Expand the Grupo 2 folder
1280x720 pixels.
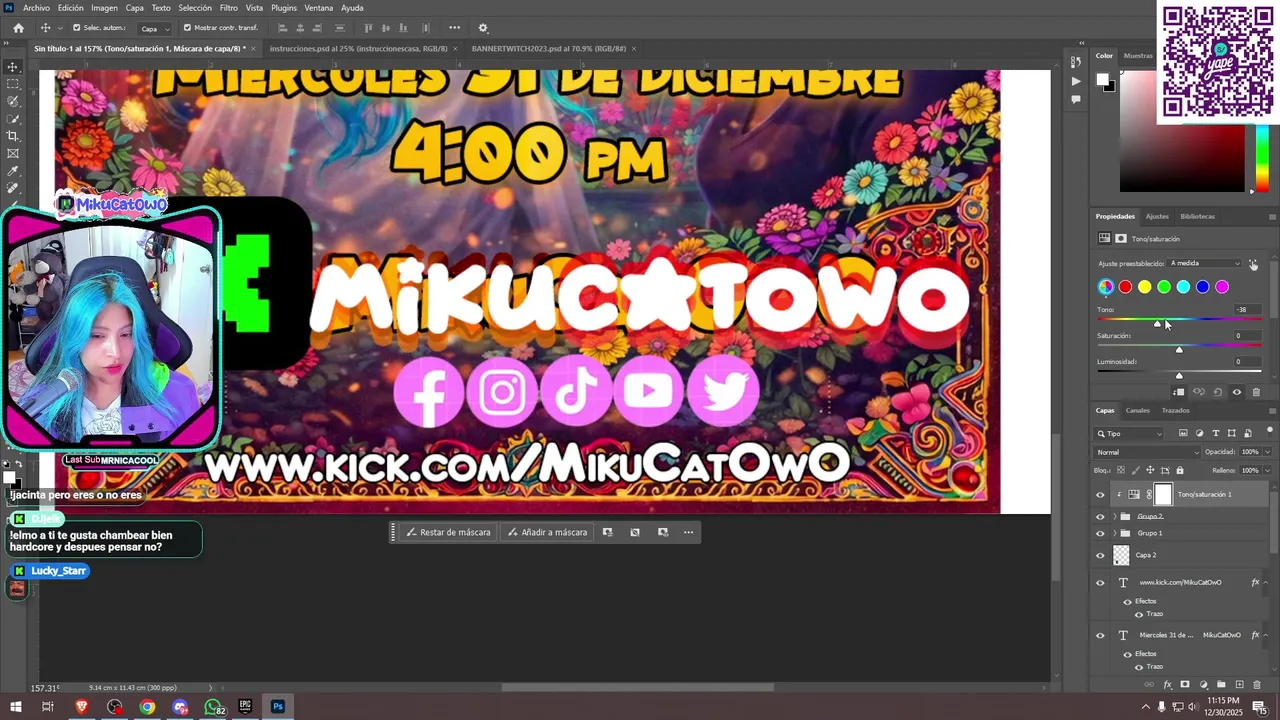[1114, 517]
